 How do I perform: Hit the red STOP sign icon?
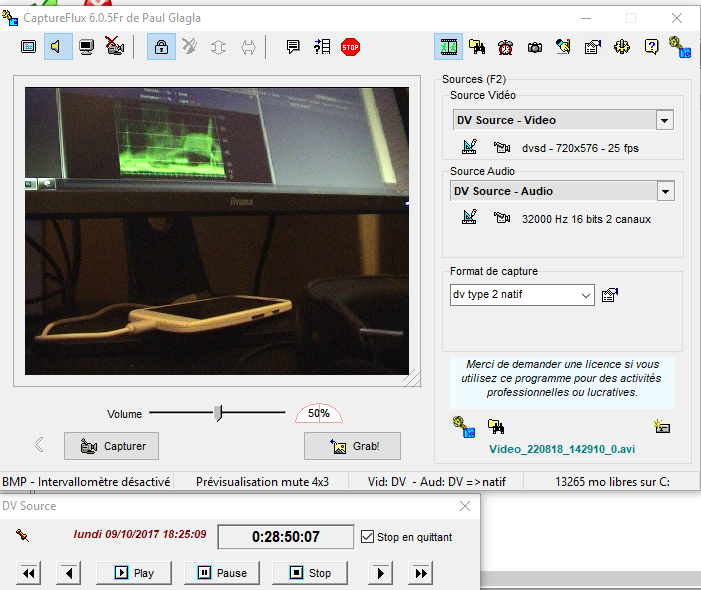(350, 47)
